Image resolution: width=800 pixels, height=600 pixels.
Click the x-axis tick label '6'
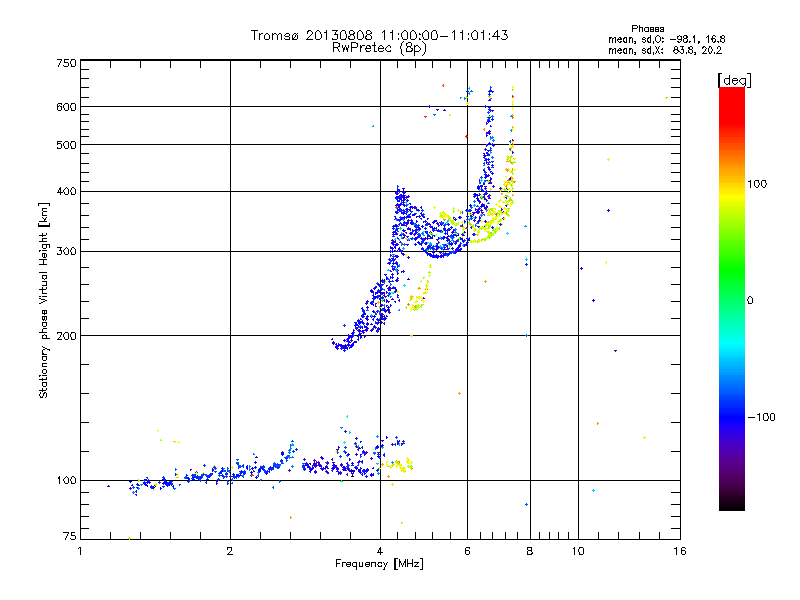467,551
